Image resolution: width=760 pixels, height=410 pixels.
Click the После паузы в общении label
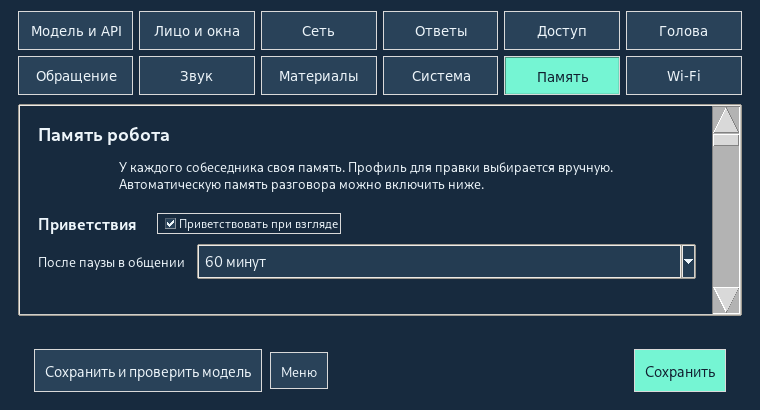[111, 262]
